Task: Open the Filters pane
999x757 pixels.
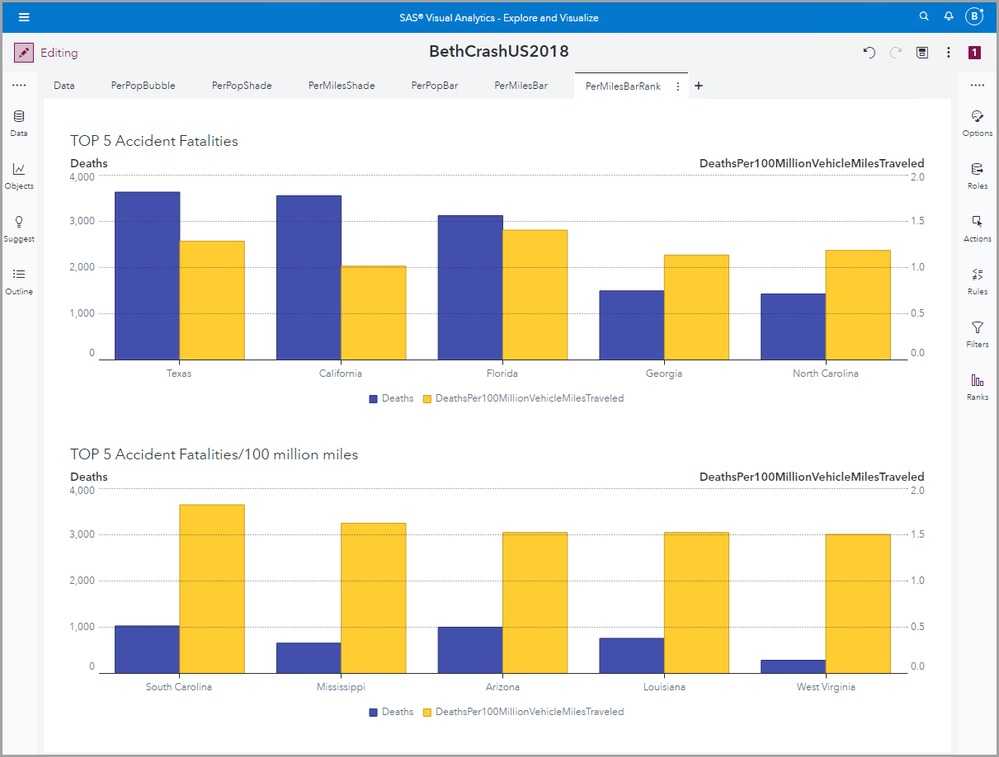Action: (977, 335)
